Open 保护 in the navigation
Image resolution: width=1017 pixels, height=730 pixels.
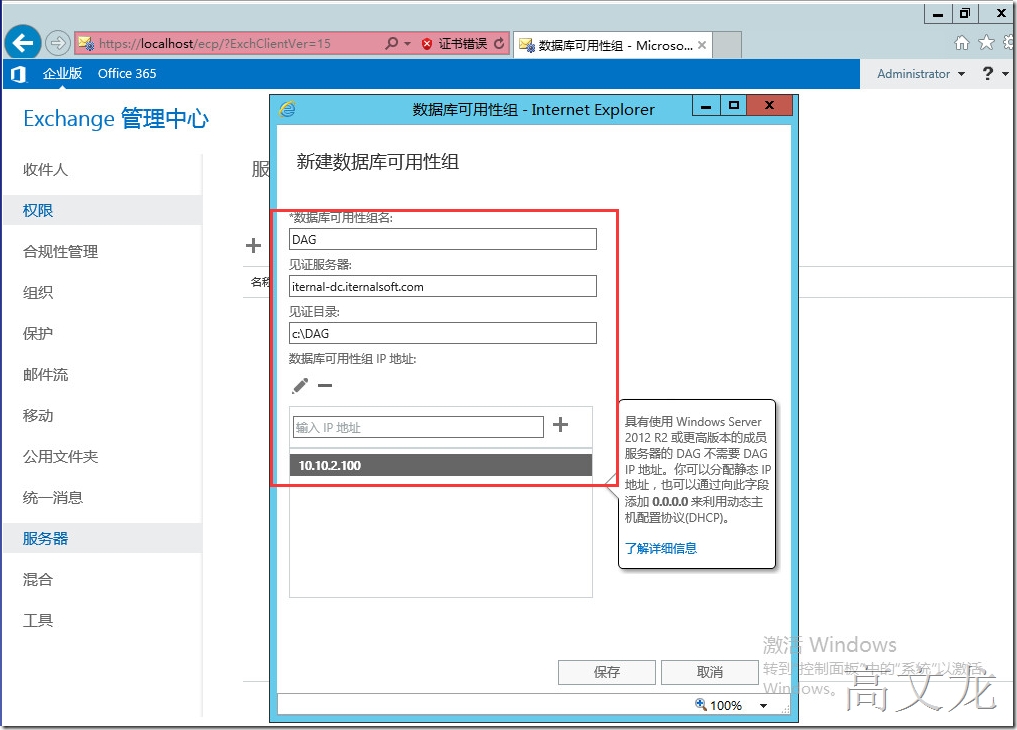pos(38,333)
